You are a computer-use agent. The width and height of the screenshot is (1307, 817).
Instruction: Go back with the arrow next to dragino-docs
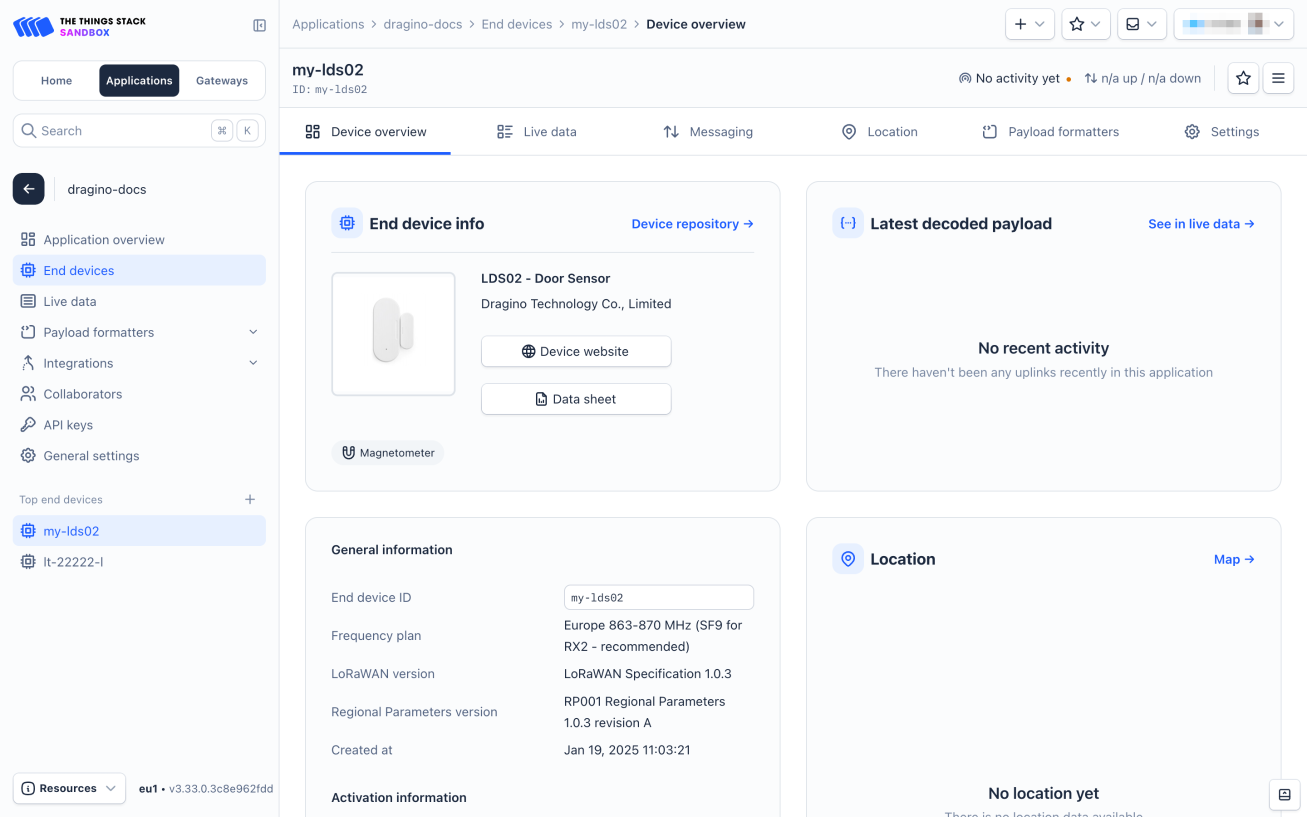tap(28, 189)
